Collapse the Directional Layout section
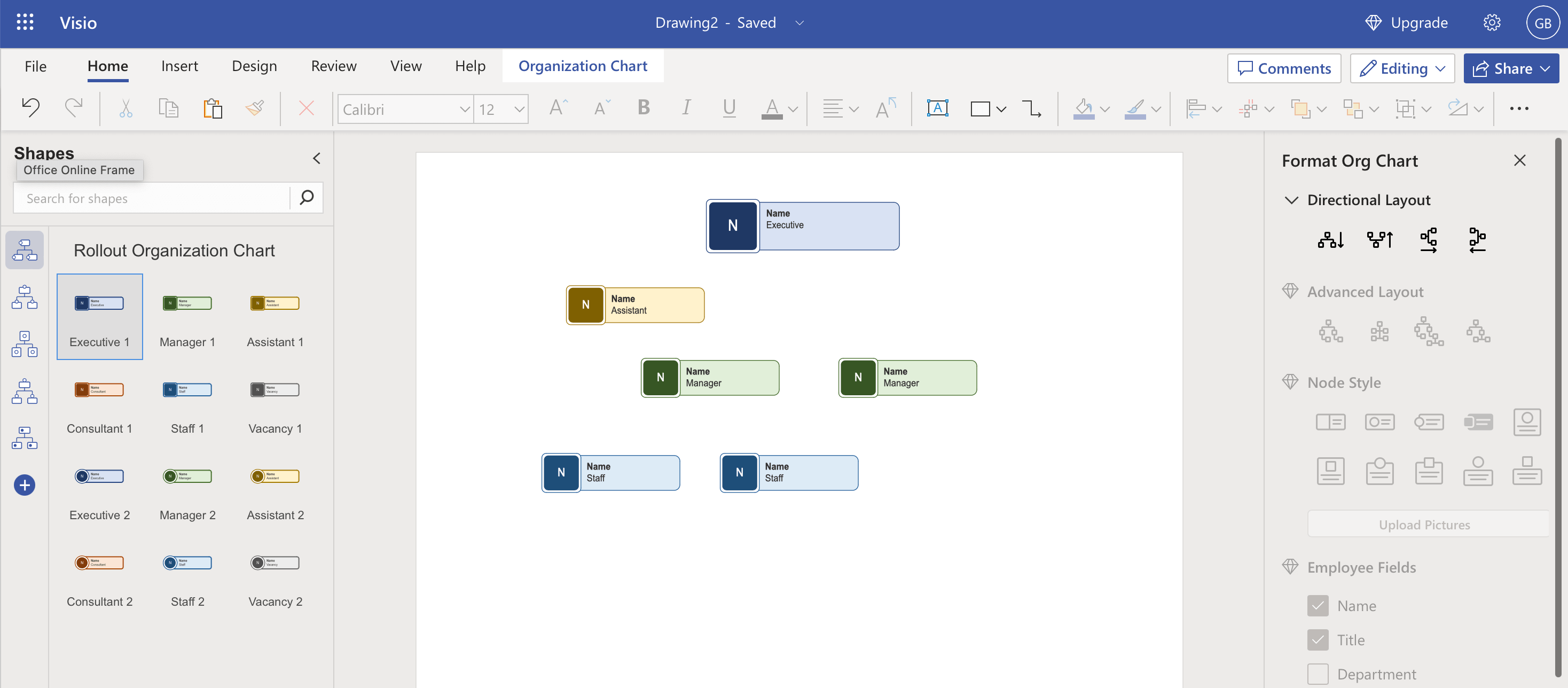 click(x=1292, y=200)
